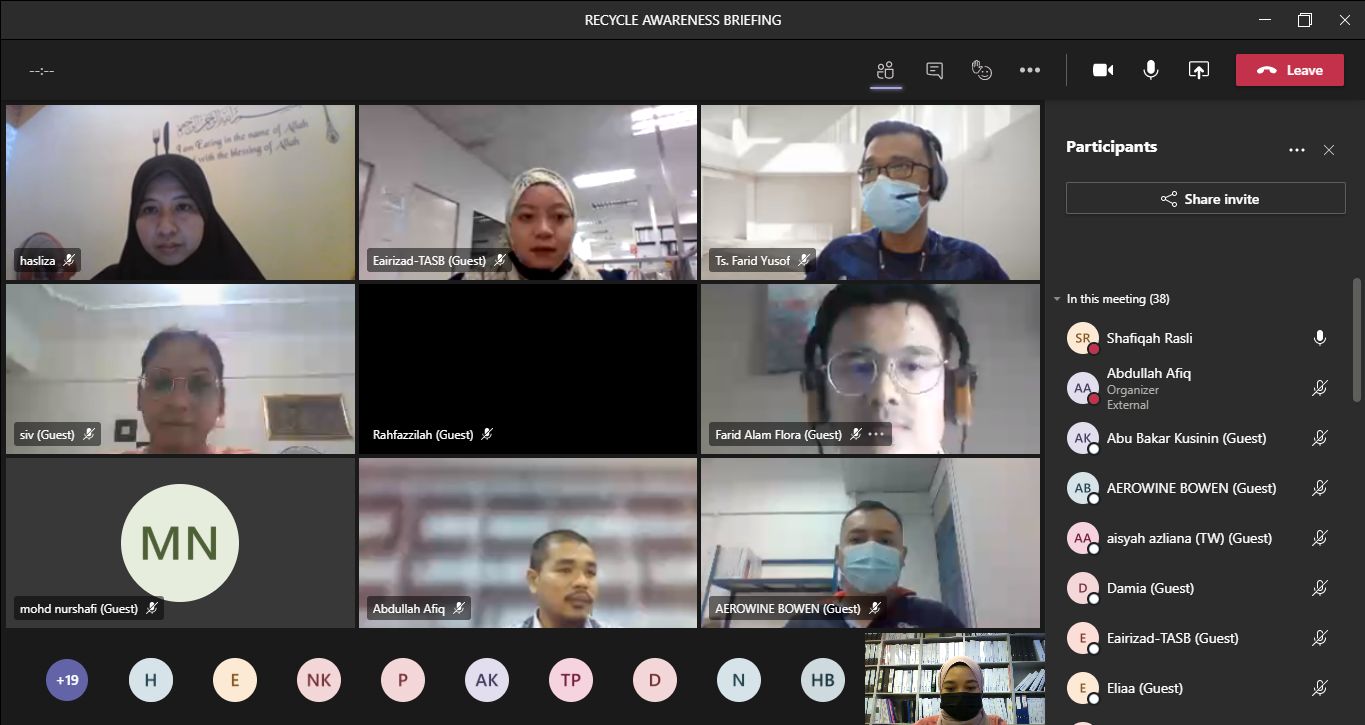
Task: Open share content tray icon
Action: click(x=1198, y=70)
